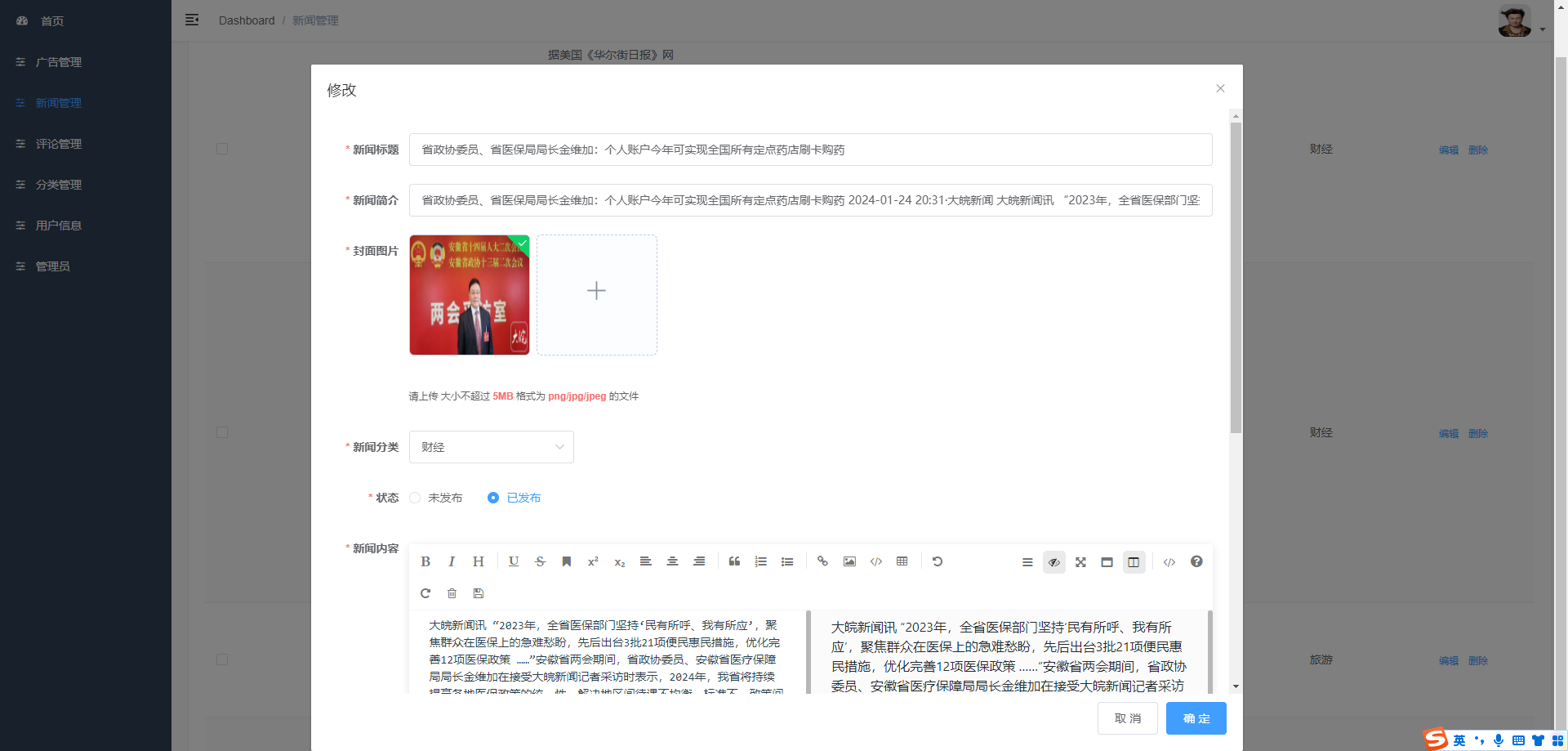Click the 新闻标题 title input field
Viewport: 1568px width, 751px height.
tap(810, 150)
